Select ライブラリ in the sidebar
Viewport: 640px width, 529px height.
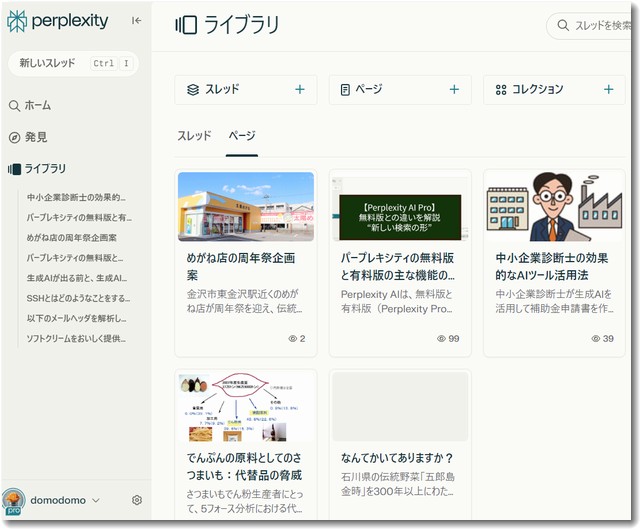[x=45, y=169]
